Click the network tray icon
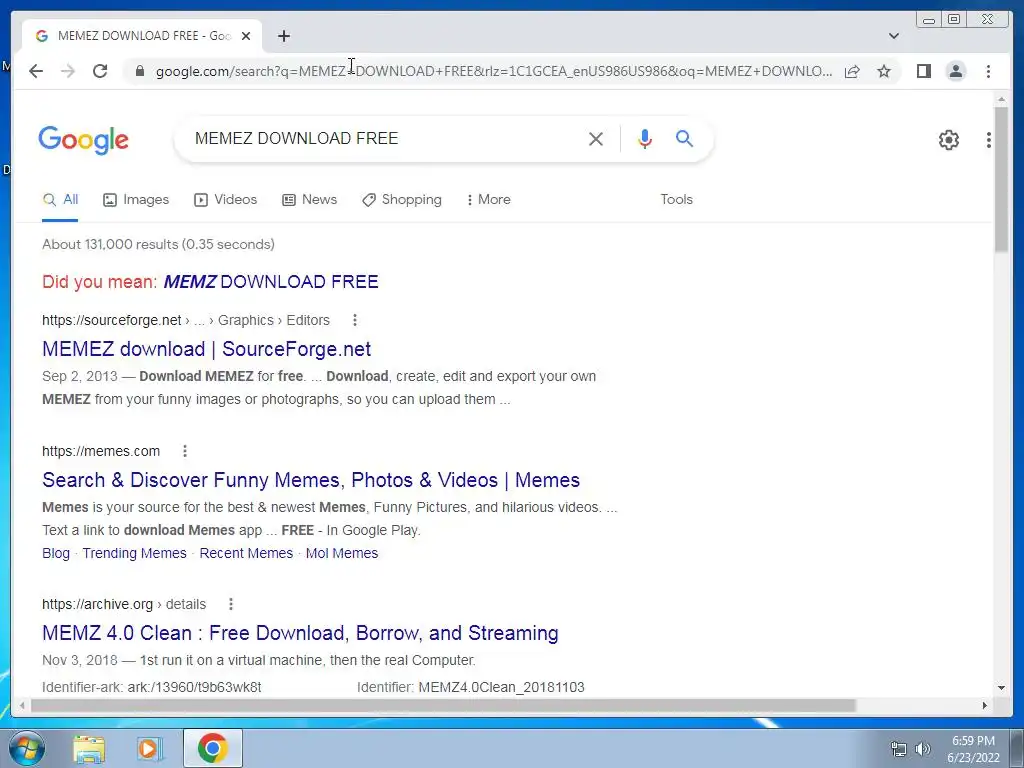Screen dimensions: 1024x768 coord(899,749)
